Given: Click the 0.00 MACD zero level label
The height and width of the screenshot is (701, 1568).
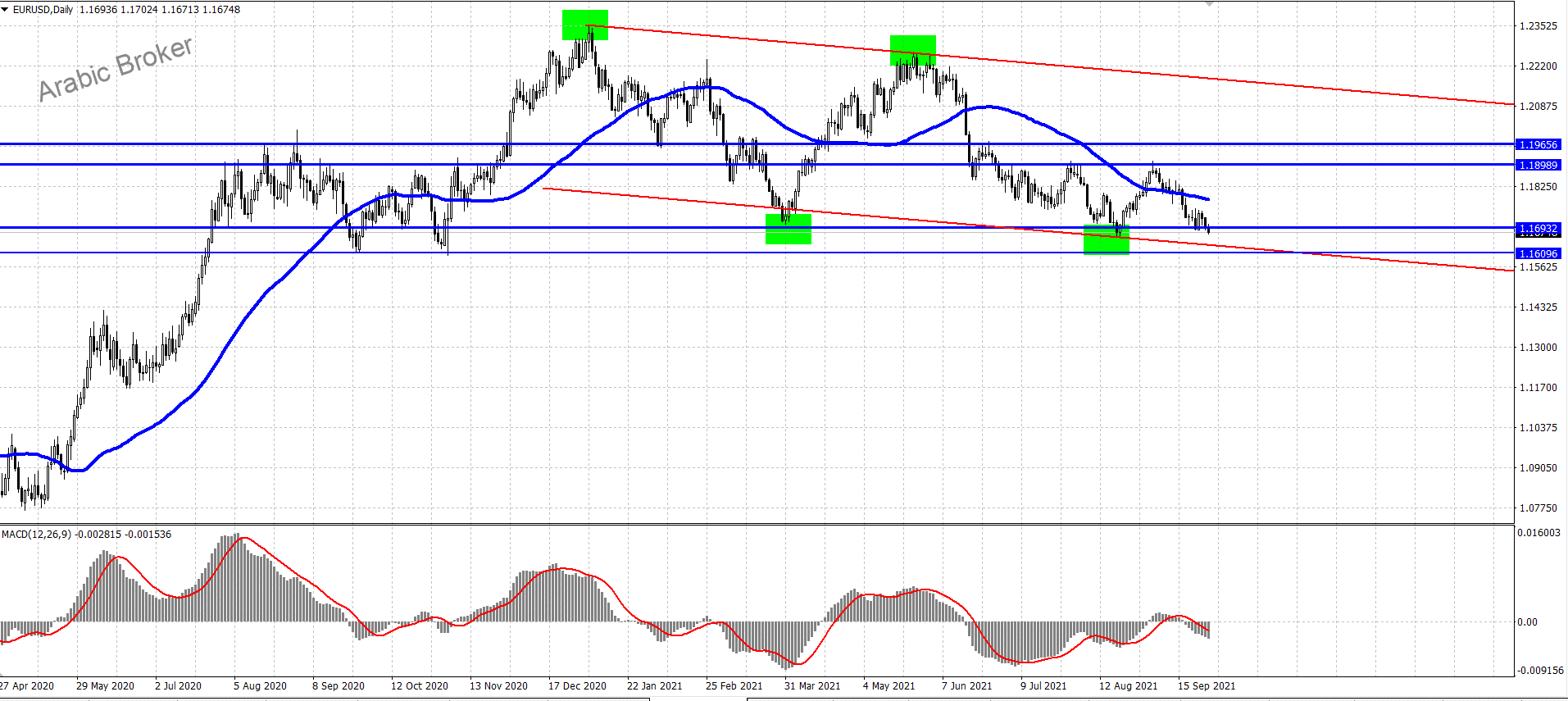Looking at the screenshot, I should (1527, 622).
